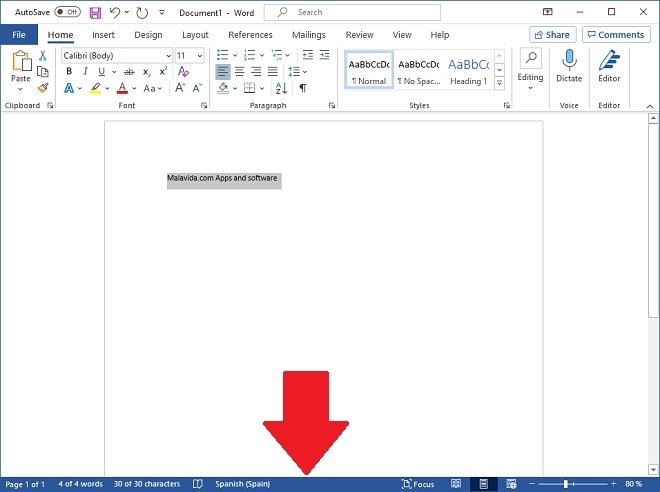Open the font size dropdown
Image resolution: width=660 pixels, height=492 pixels.
[x=200, y=56]
